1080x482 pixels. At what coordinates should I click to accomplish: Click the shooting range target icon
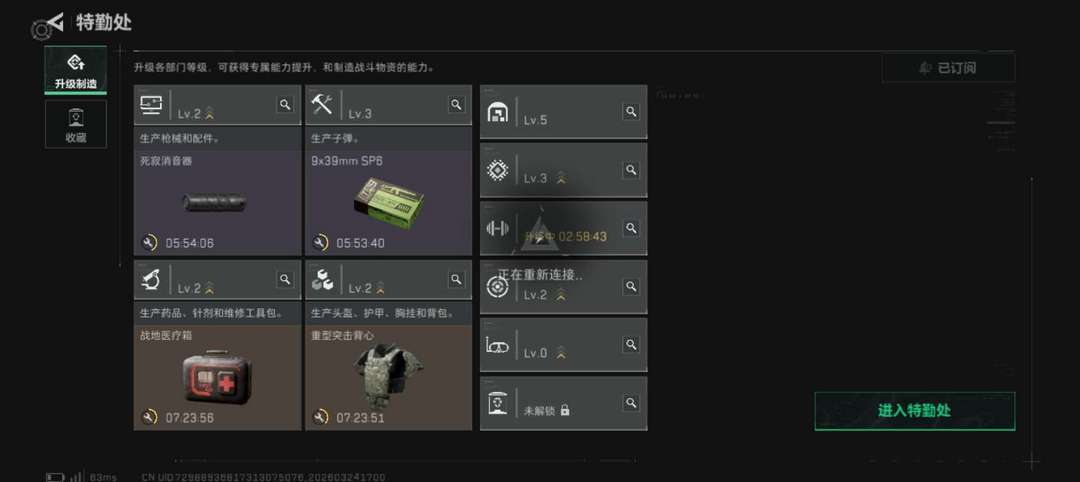497,286
